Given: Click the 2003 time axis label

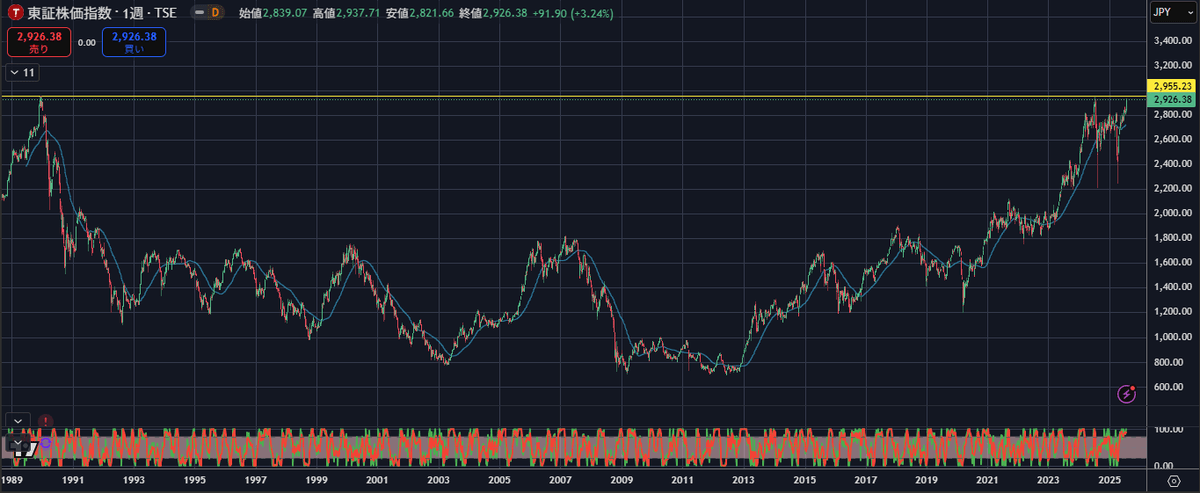Looking at the screenshot, I should coord(437,481).
